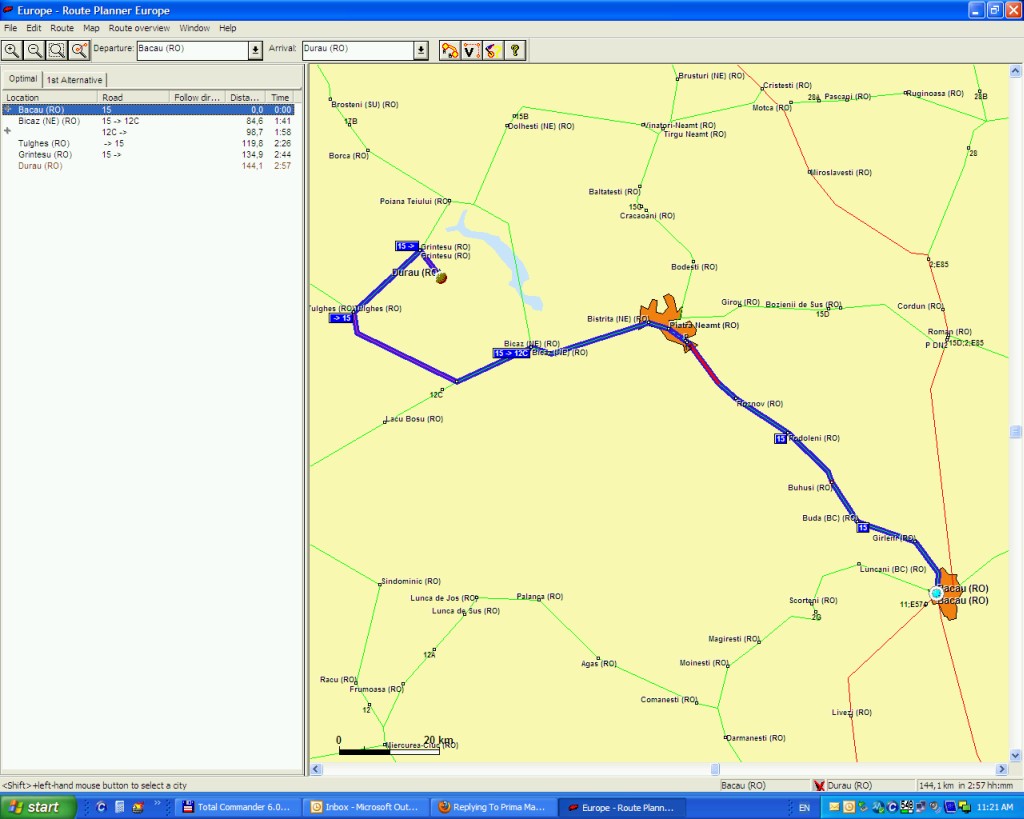Select the Tulghes (RO) row in route list

coord(44,143)
